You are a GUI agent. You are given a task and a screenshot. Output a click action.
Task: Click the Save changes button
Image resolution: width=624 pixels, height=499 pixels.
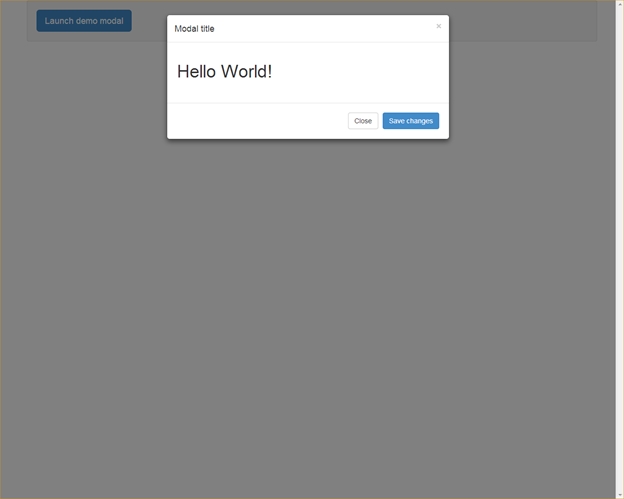point(410,121)
